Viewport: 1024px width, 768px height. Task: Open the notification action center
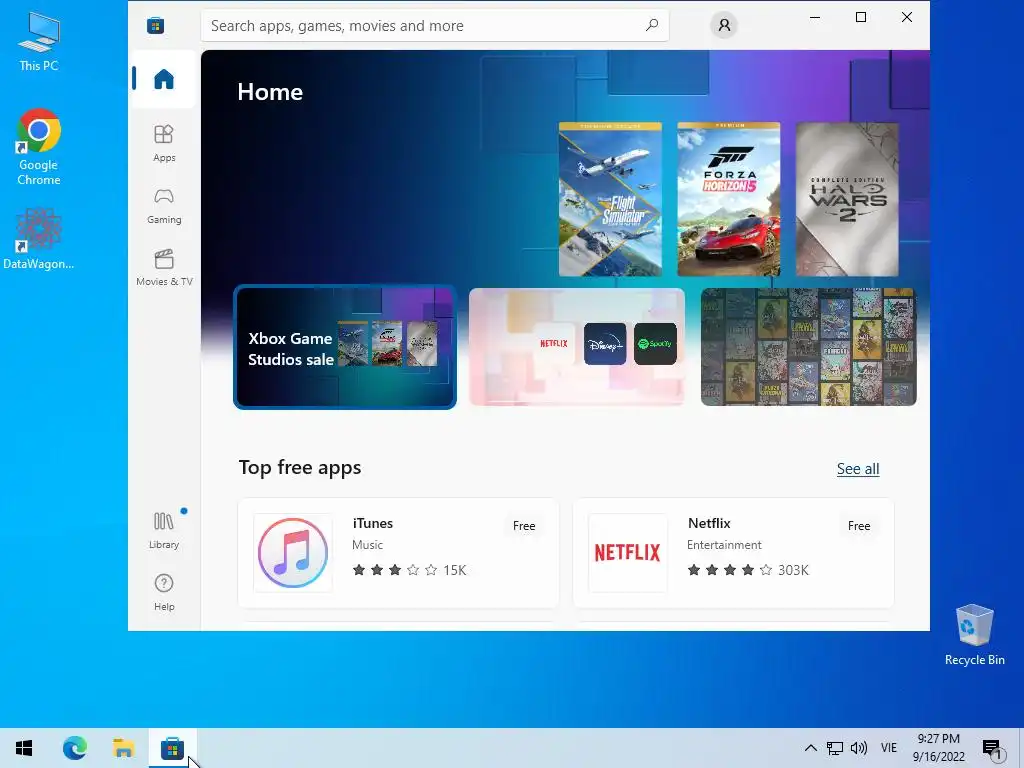pyautogui.click(x=993, y=748)
